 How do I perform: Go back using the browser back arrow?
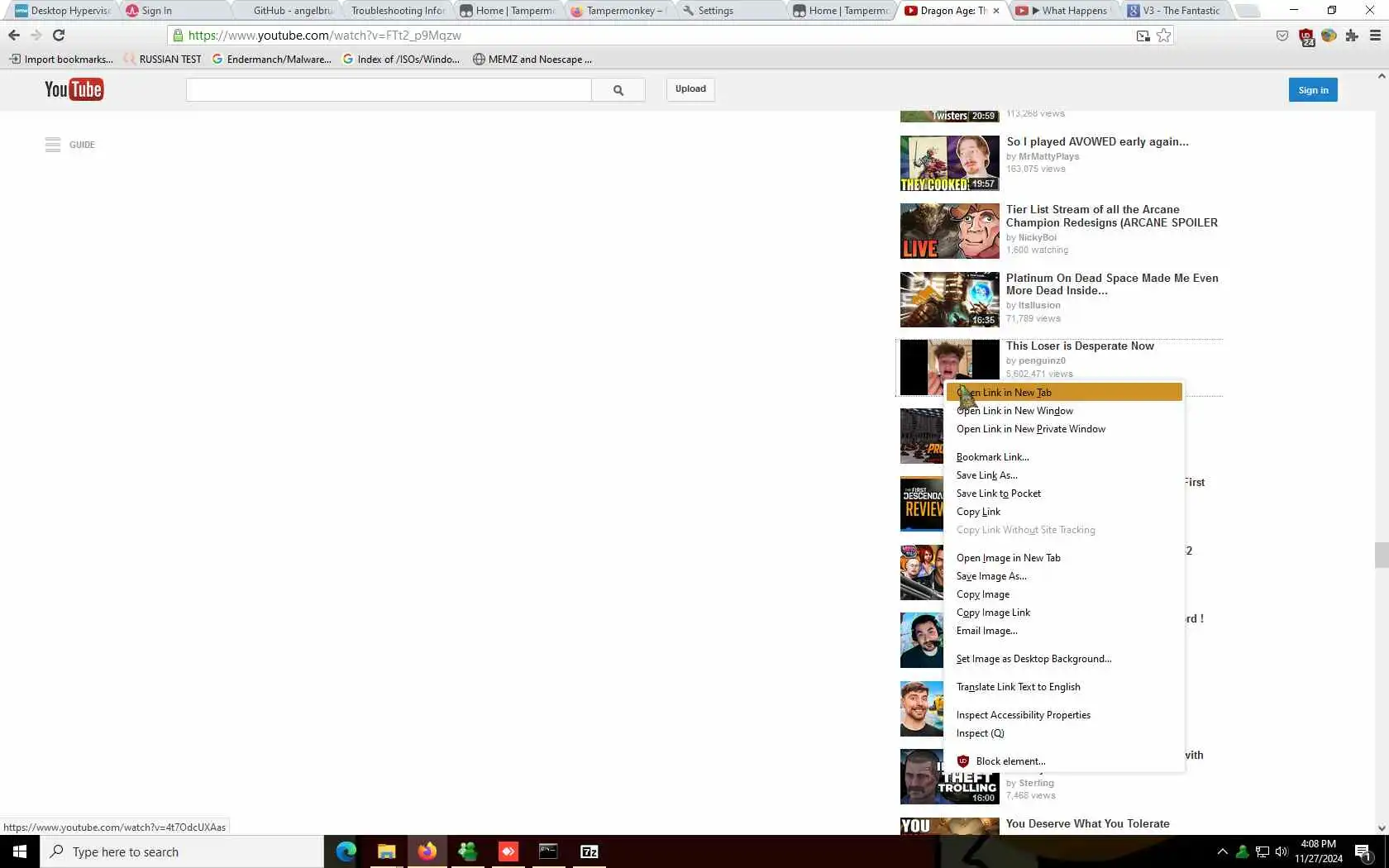coord(14,36)
